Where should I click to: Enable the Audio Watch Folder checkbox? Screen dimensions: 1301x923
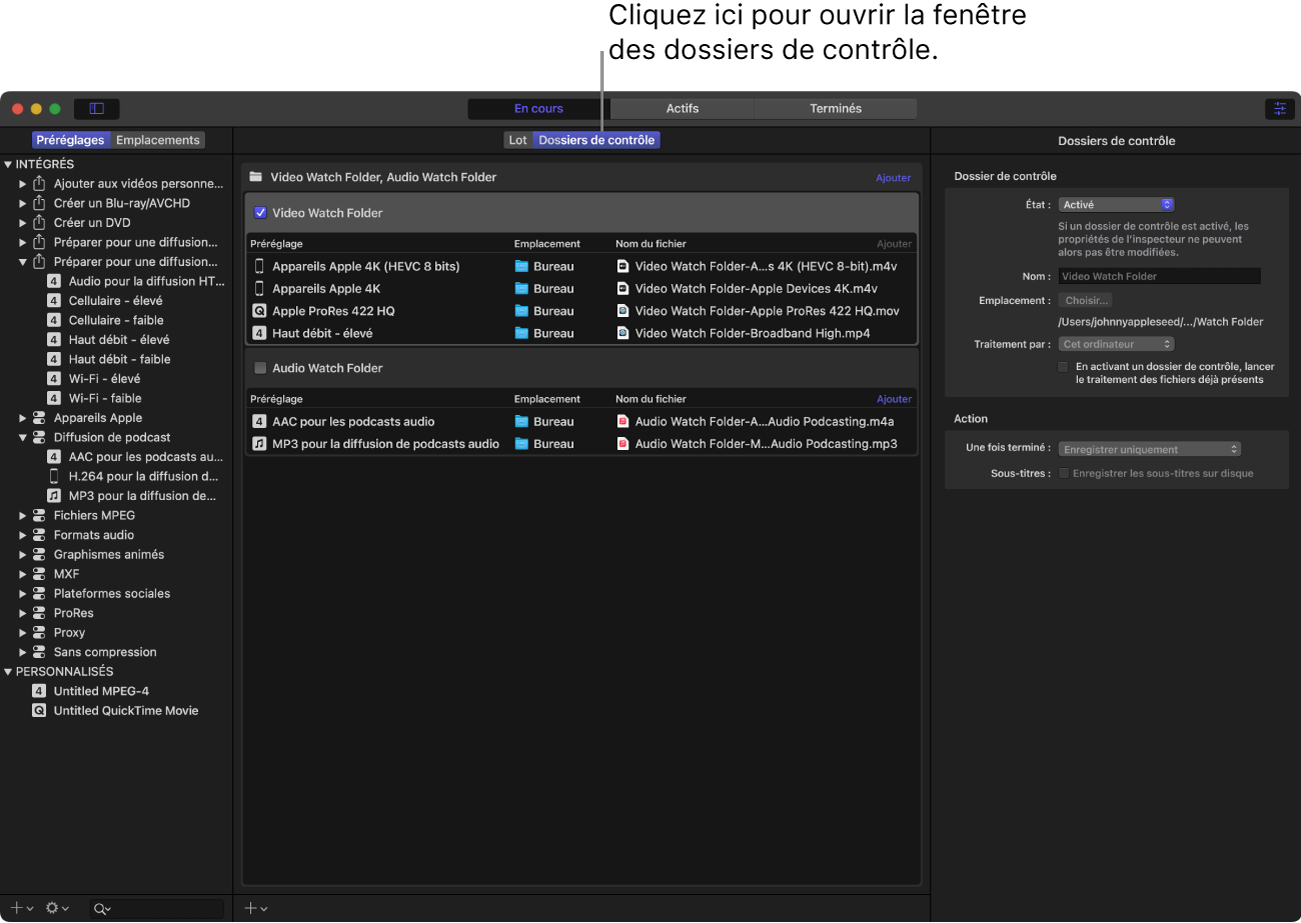(261, 367)
